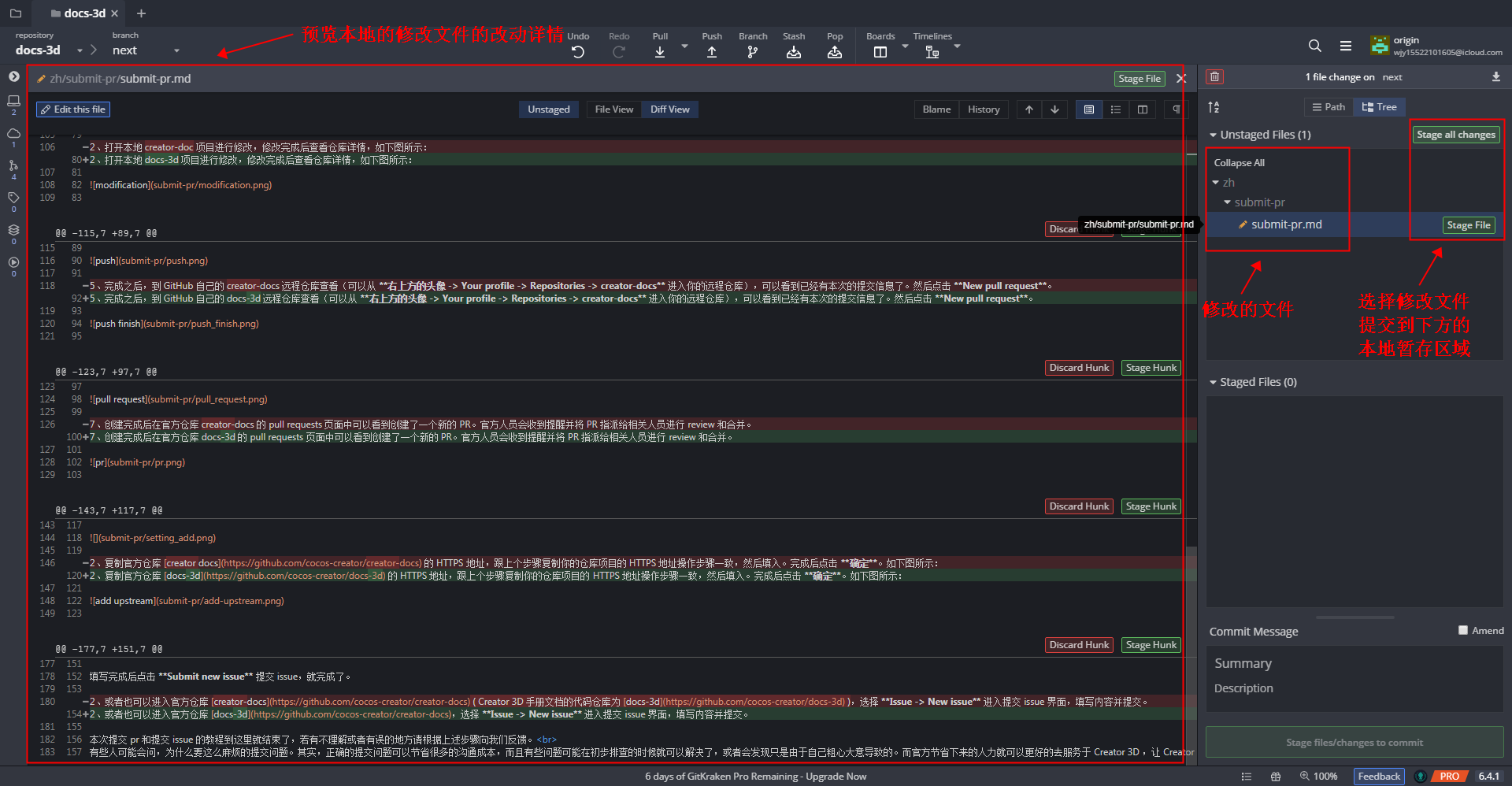Open the branch next dropdown
1512x786 pixels.
pos(146,50)
